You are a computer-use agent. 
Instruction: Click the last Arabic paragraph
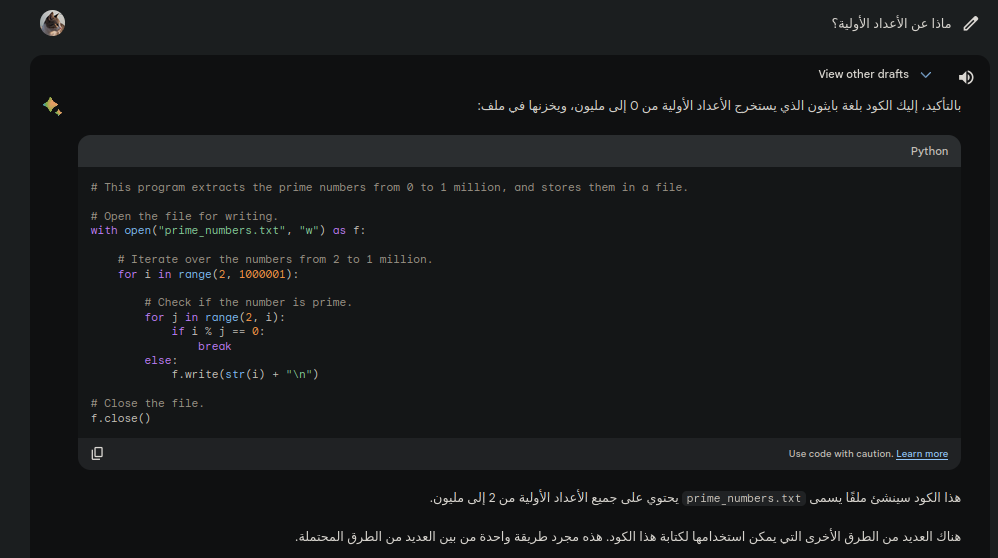coord(628,537)
